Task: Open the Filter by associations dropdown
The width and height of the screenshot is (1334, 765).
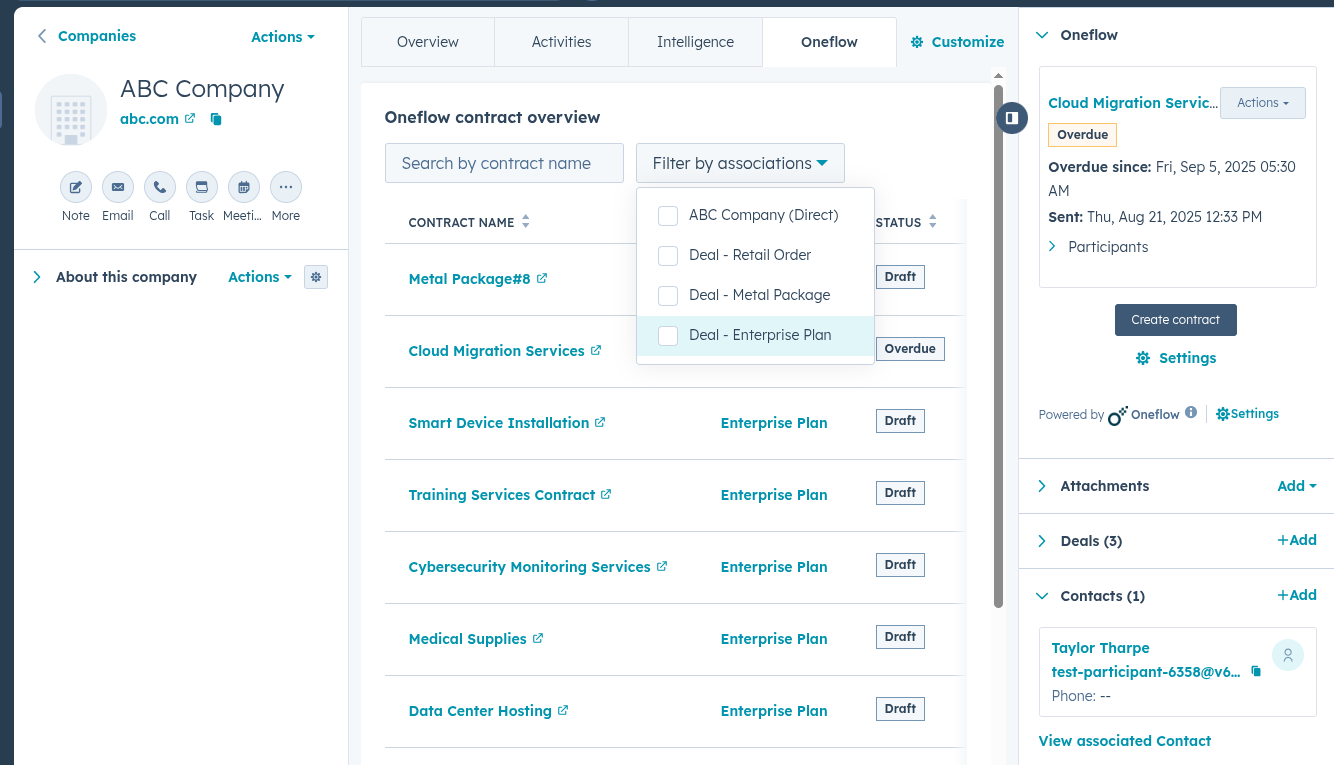Action: click(x=740, y=163)
